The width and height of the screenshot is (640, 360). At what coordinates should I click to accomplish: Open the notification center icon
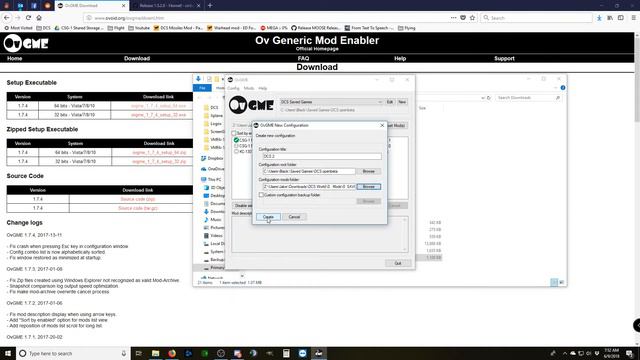629,353
